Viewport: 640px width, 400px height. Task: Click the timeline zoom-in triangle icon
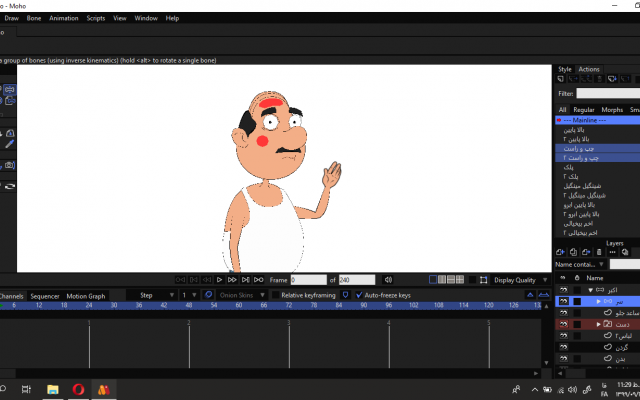(530, 295)
